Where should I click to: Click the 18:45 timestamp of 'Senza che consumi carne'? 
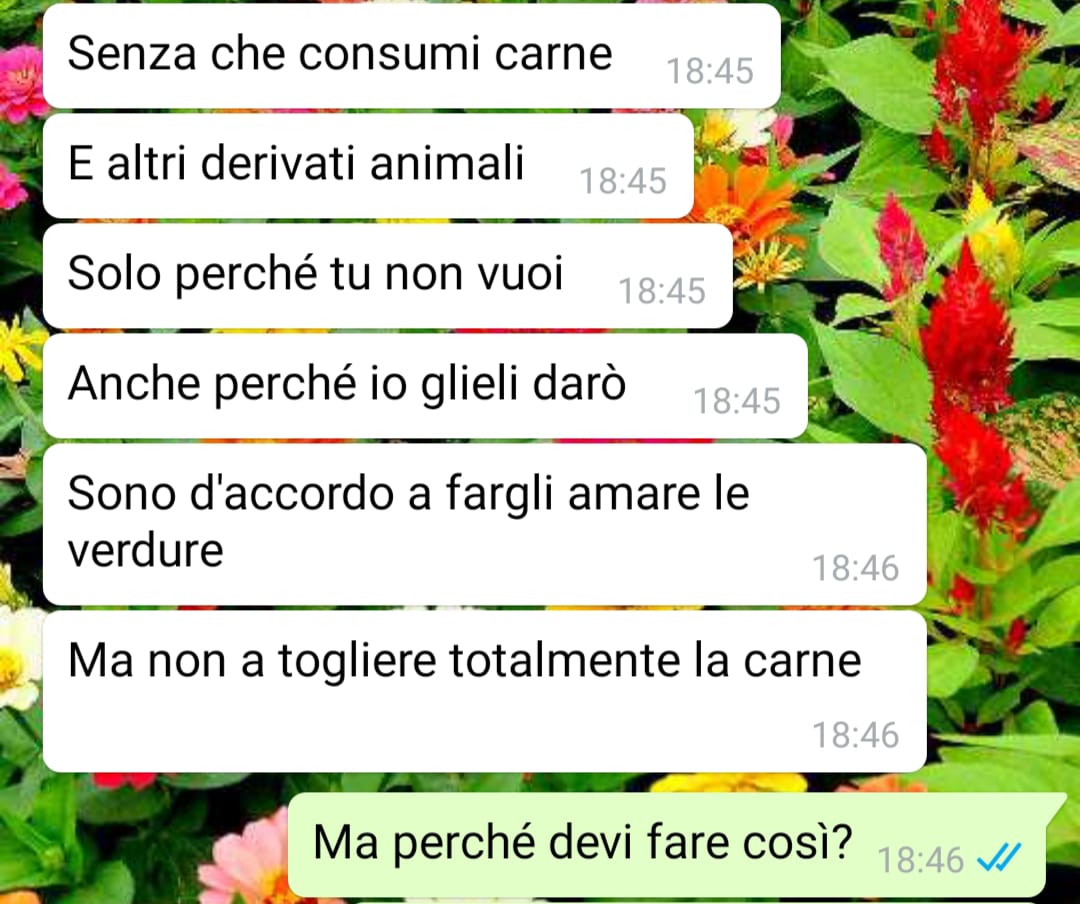(710, 71)
